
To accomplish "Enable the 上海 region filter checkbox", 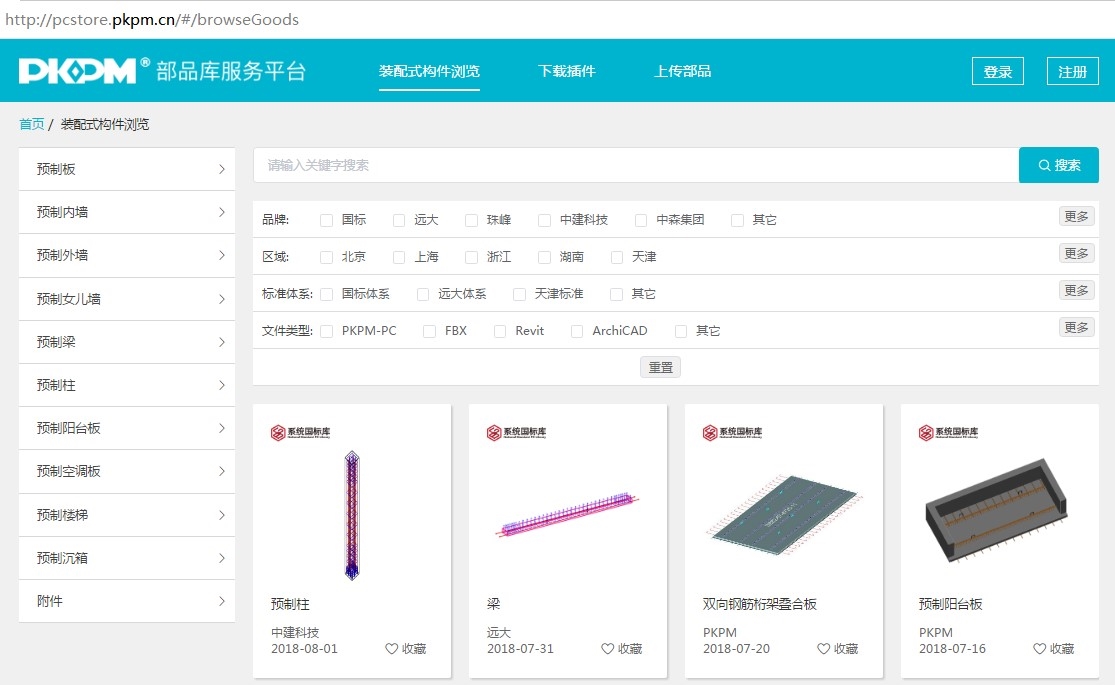I will pyautogui.click(x=400, y=257).
